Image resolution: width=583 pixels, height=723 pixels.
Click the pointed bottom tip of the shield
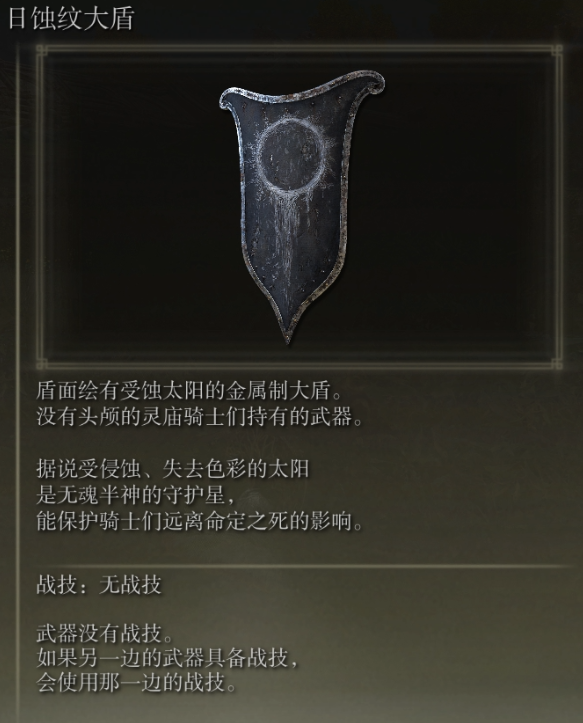[x=289, y=332]
